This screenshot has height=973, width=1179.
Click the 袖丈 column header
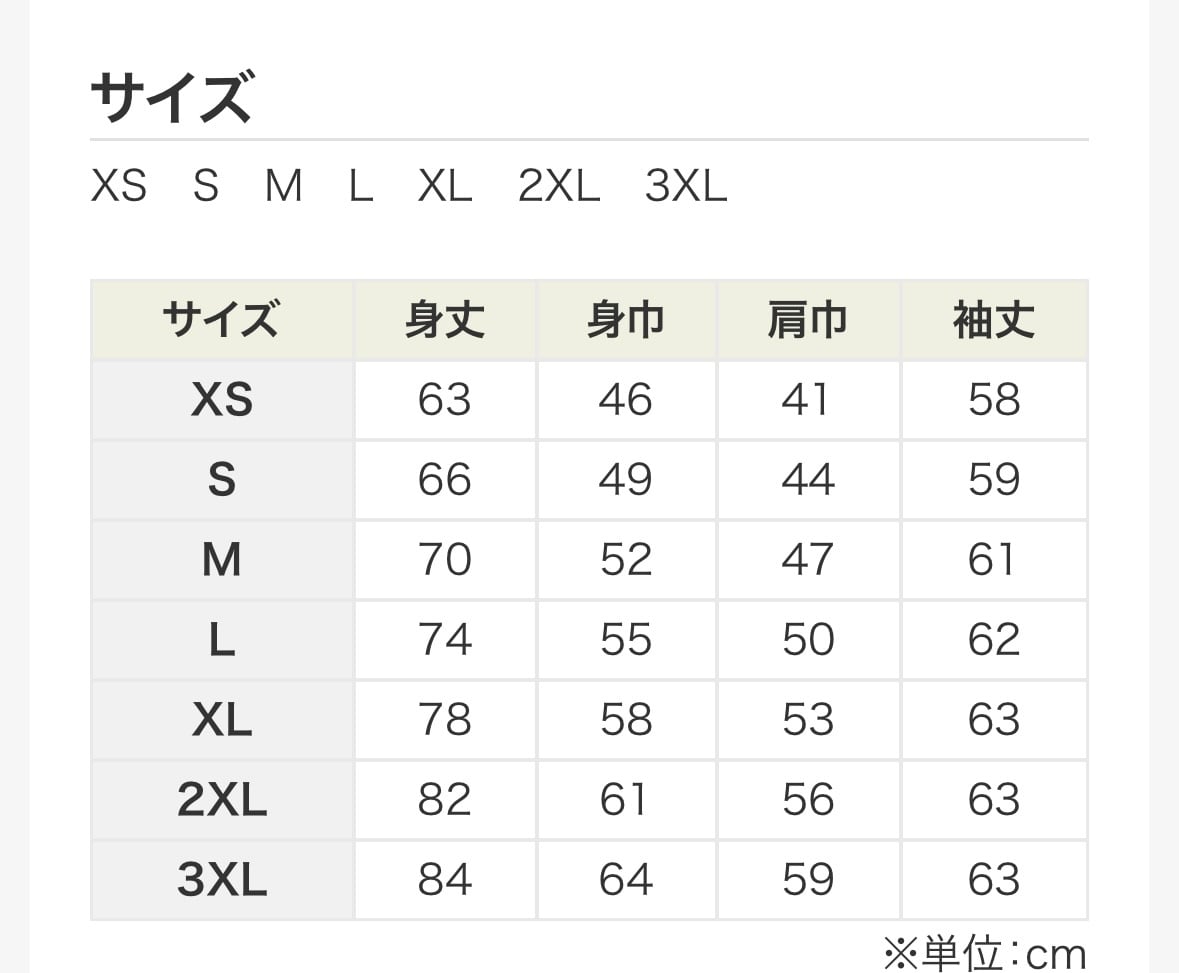994,321
